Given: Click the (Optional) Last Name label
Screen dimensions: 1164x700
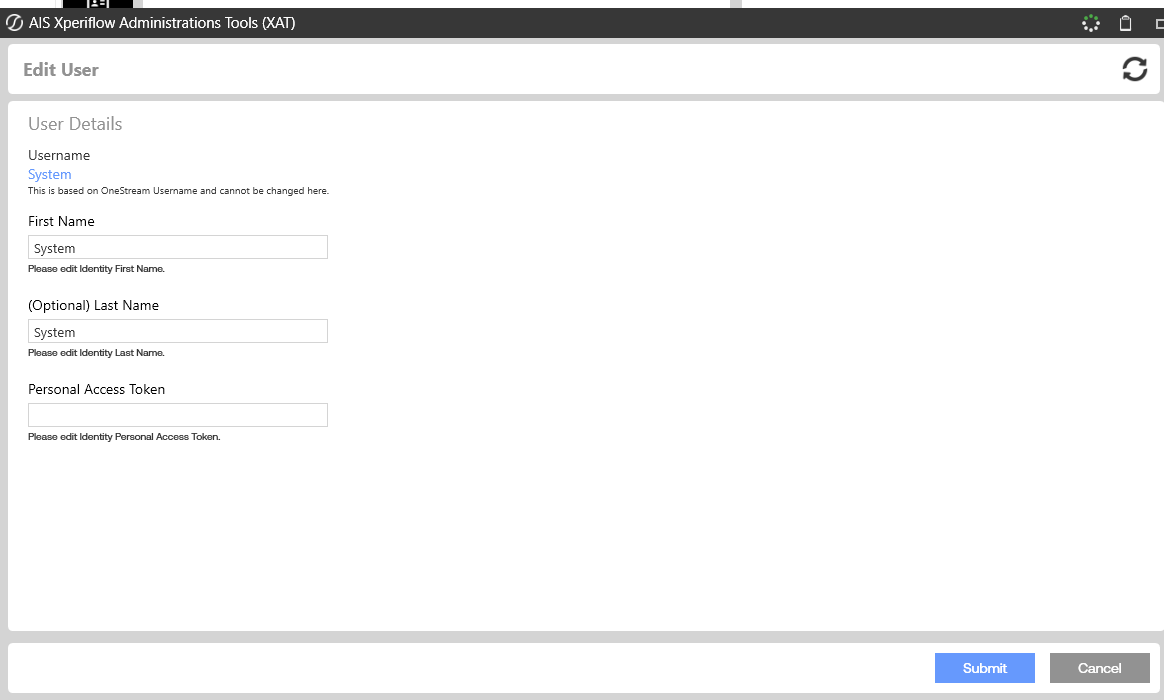Looking at the screenshot, I should [93, 306].
